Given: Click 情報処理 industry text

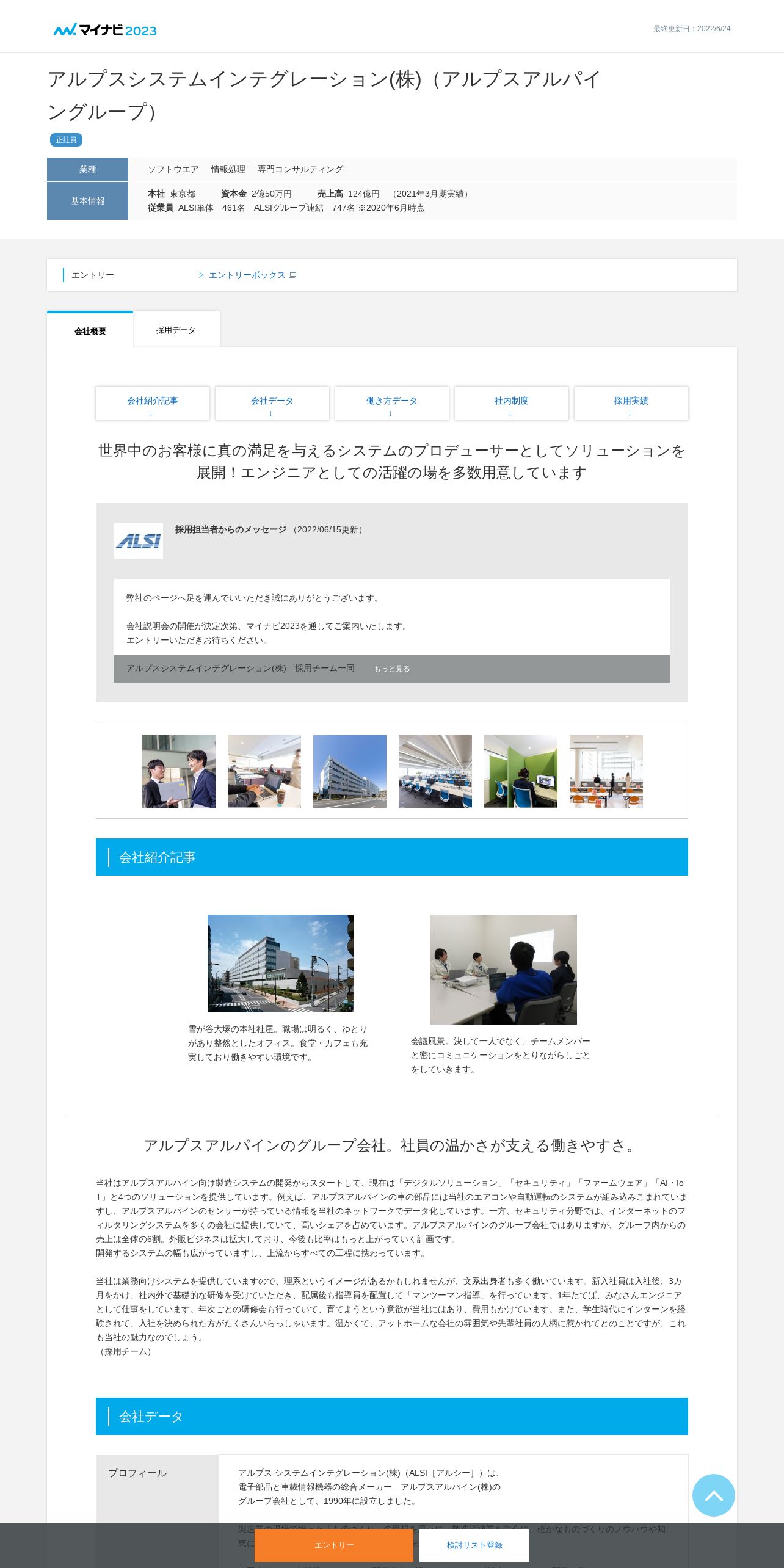Looking at the screenshot, I should 228,169.
